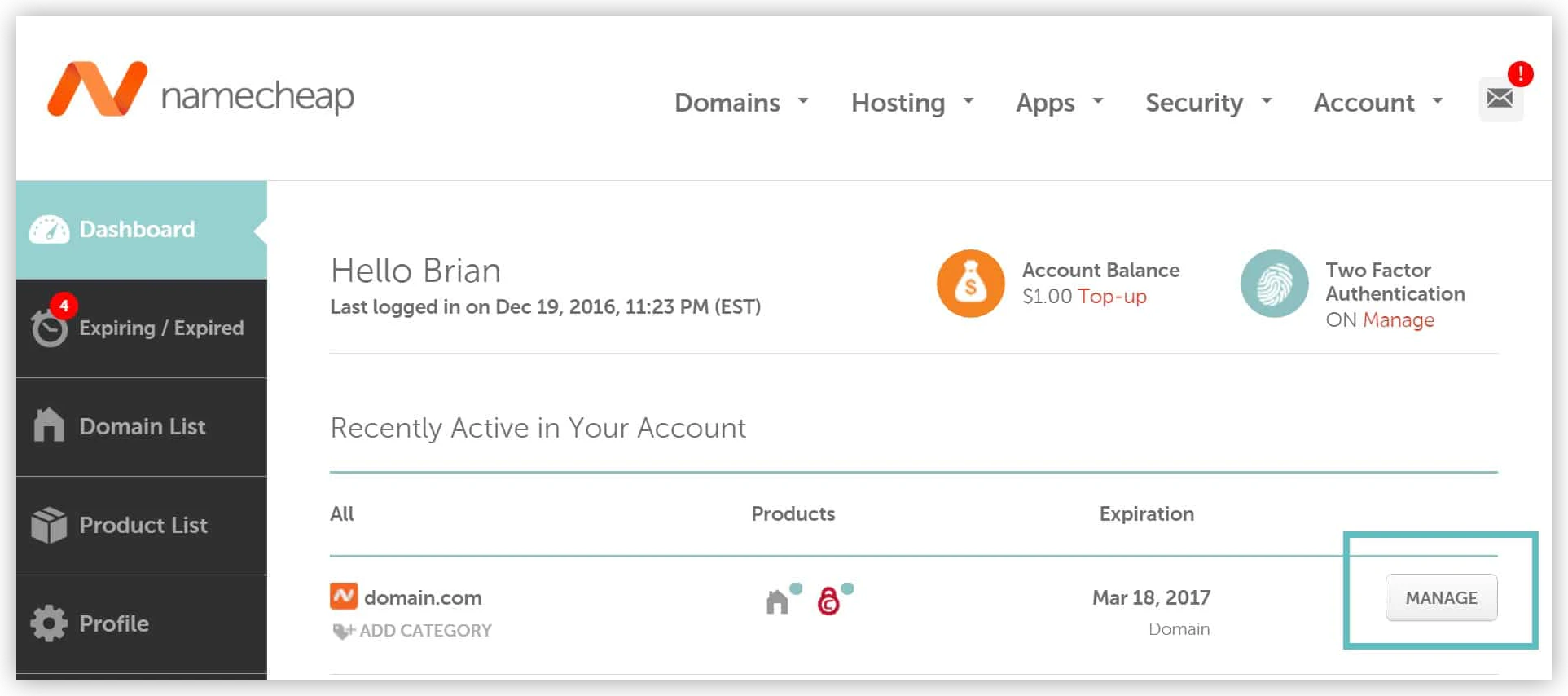Click the Product List box icon
Image resolution: width=1568 pixels, height=696 pixels.
point(49,525)
